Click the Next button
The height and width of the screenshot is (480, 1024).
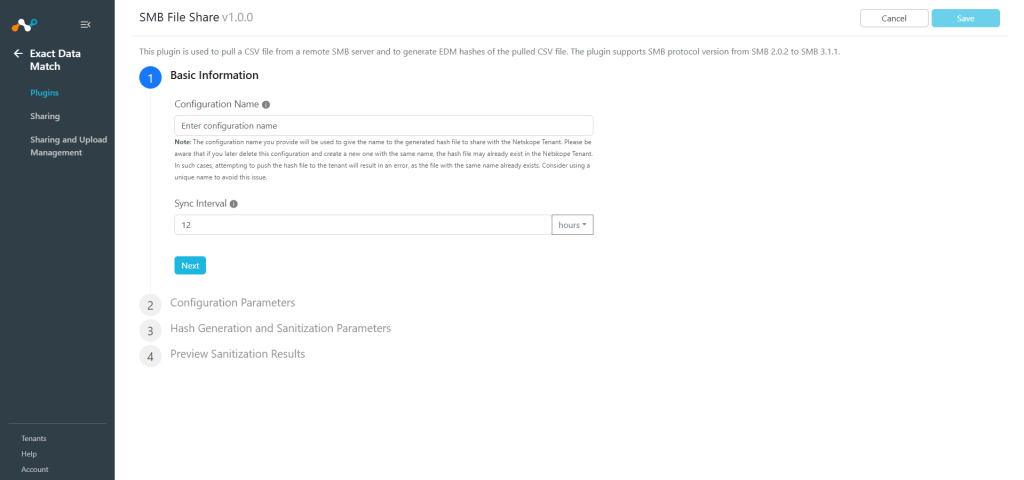click(190, 266)
